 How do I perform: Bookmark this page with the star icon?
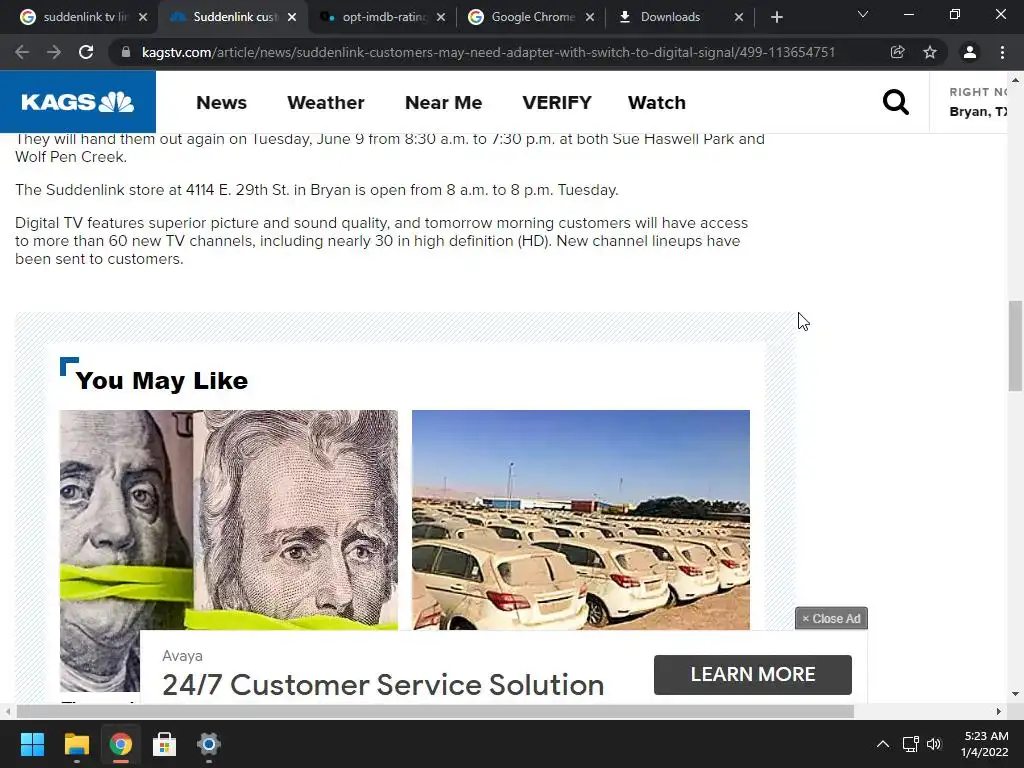[x=930, y=52]
